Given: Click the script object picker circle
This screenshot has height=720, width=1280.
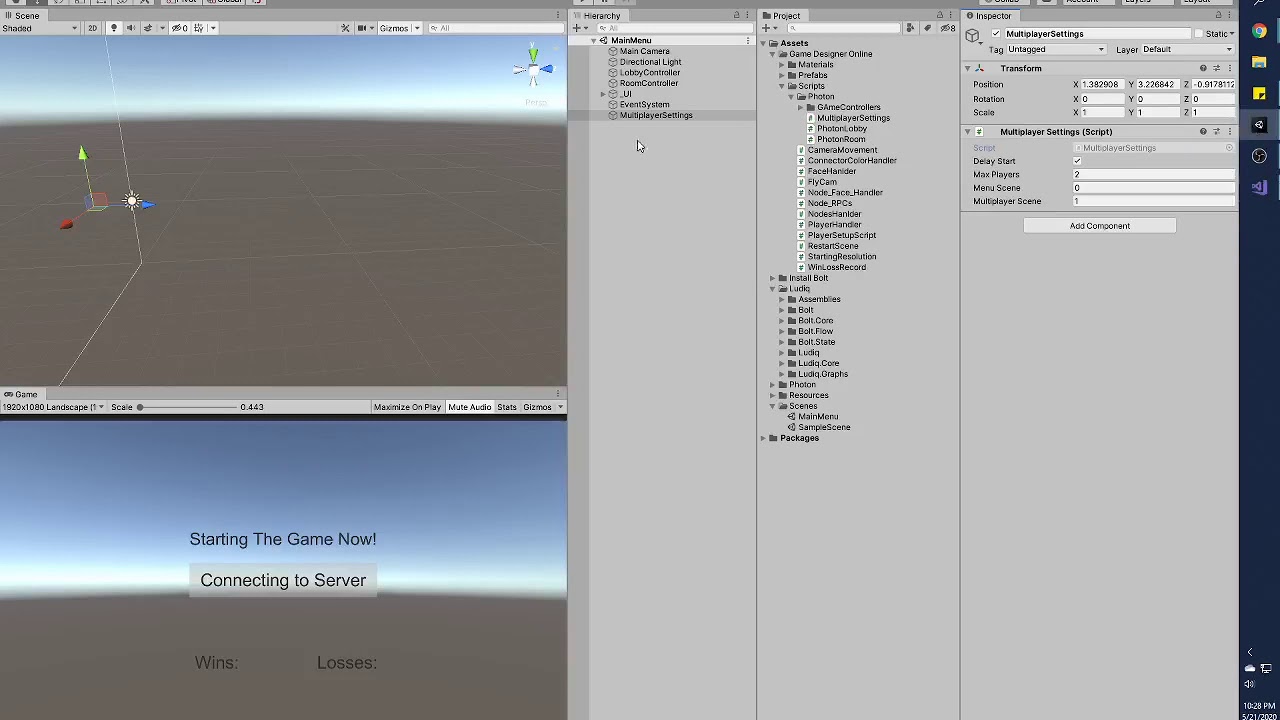Looking at the screenshot, I should tap(1229, 148).
